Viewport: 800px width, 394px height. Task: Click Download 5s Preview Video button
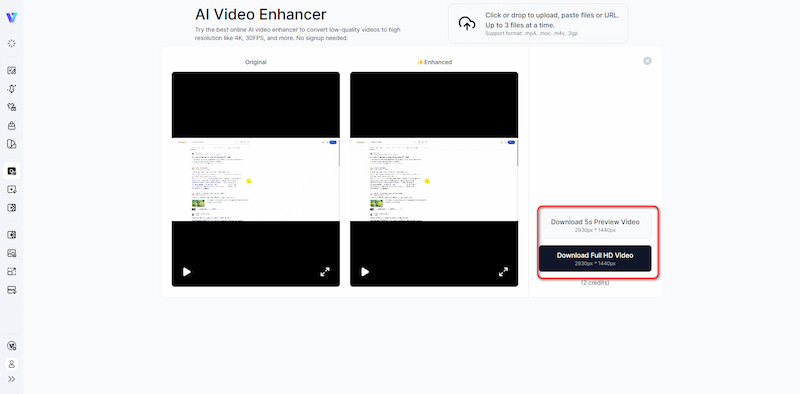pyautogui.click(x=595, y=225)
